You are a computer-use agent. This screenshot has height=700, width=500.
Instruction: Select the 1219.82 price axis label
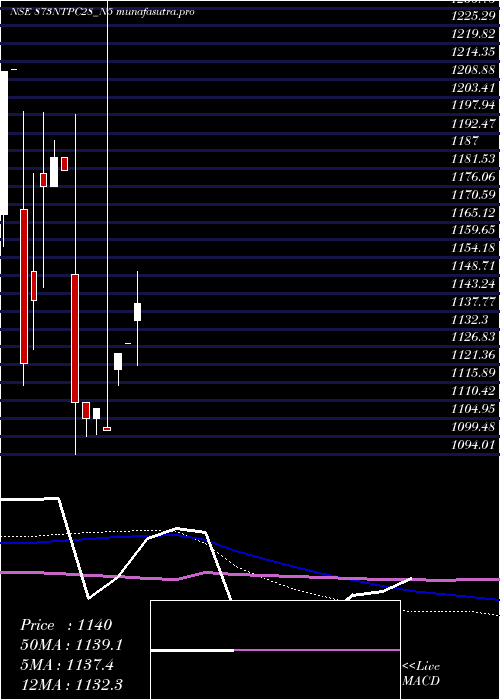click(x=473, y=34)
